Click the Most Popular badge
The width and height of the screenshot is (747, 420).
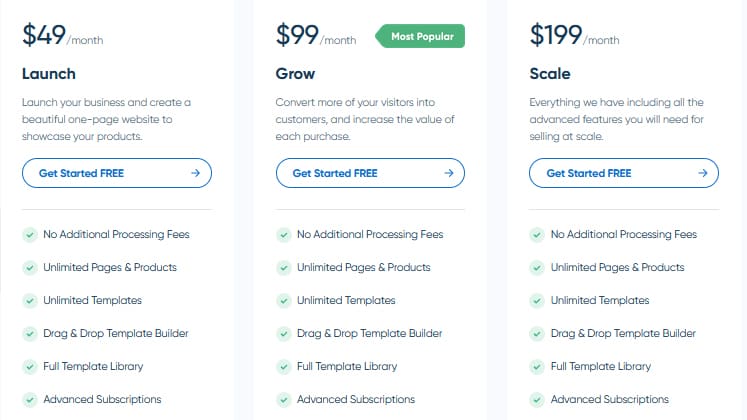point(420,36)
